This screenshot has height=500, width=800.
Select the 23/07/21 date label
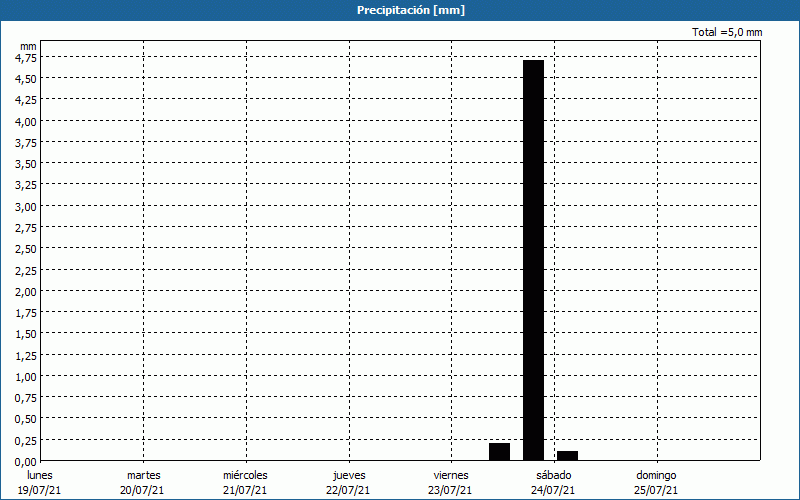[x=450, y=490]
